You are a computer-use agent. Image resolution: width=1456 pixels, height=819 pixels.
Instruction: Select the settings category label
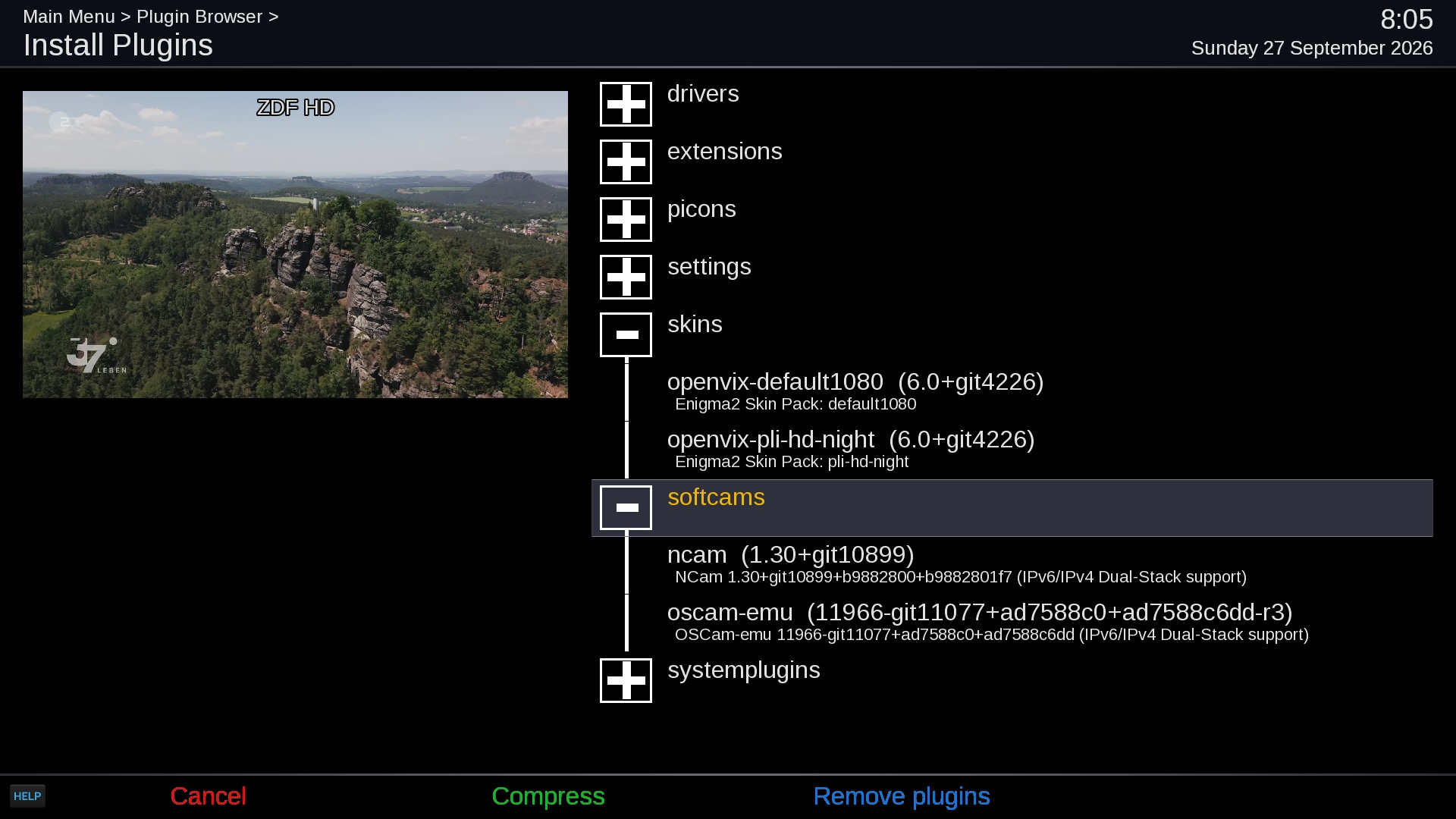coord(709,268)
